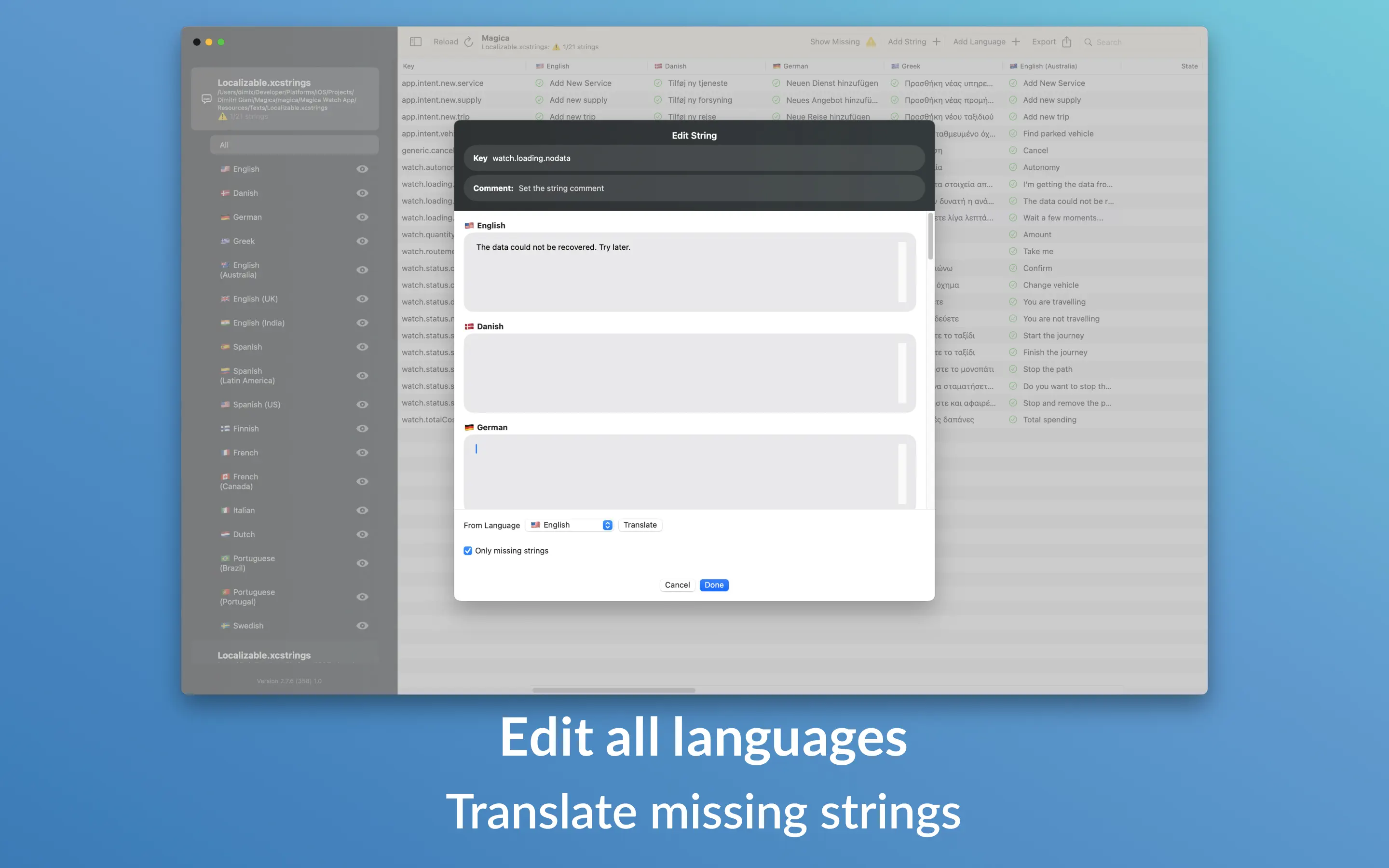Toggle Only missing strings checkbox
1389x868 pixels.
(468, 551)
